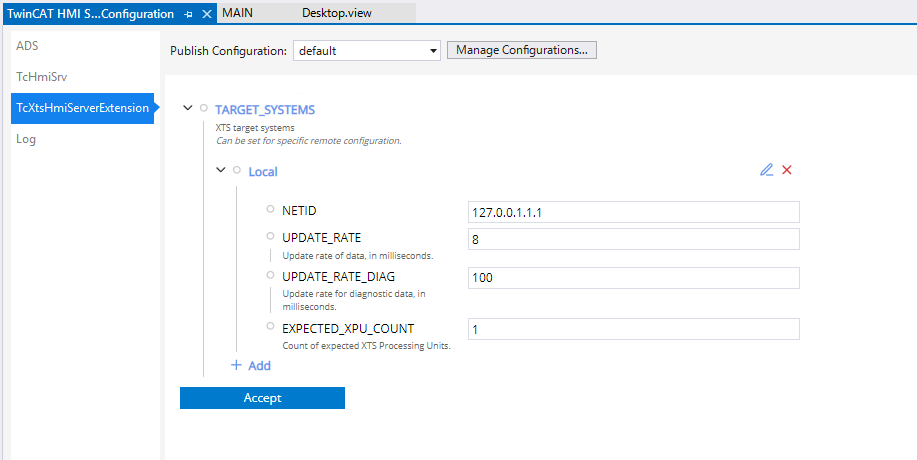
Task: Delete the Local entry with red X
Action: [787, 170]
